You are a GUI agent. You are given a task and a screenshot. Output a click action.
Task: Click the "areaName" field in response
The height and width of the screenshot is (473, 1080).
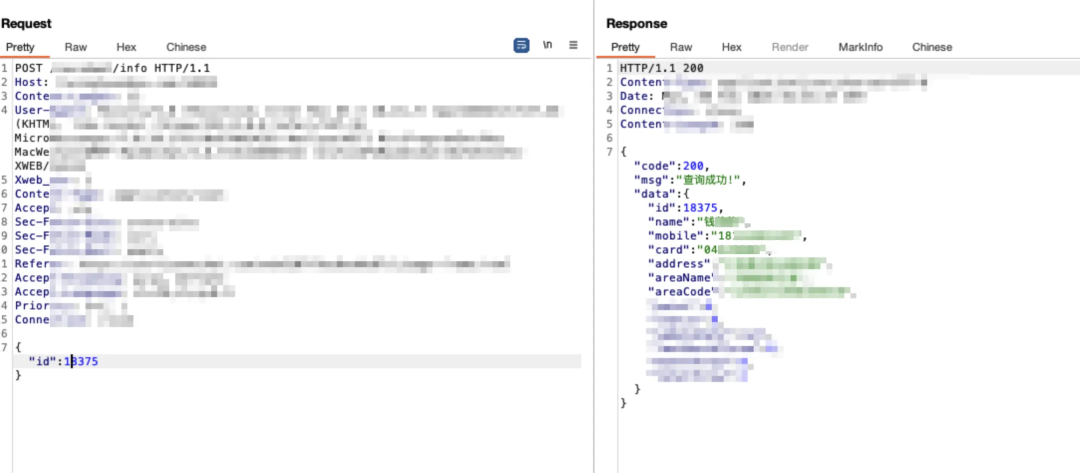(x=727, y=277)
